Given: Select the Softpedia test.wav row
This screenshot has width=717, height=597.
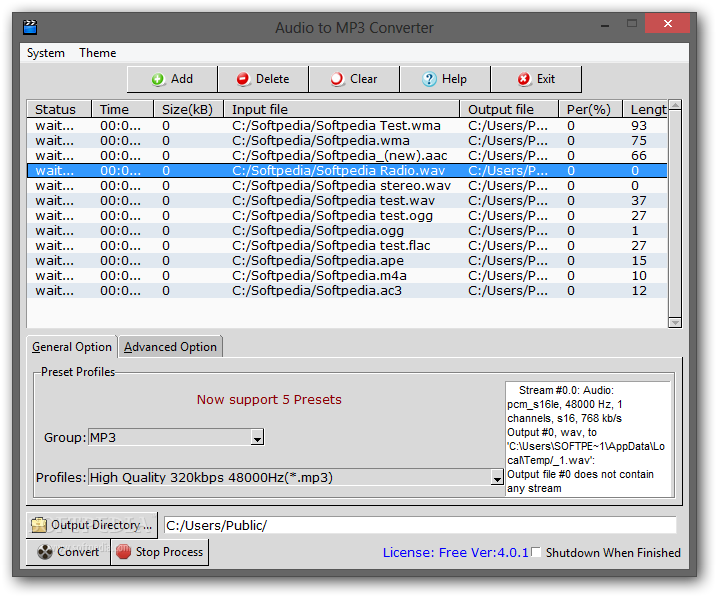Looking at the screenshot, I should 347,201.
